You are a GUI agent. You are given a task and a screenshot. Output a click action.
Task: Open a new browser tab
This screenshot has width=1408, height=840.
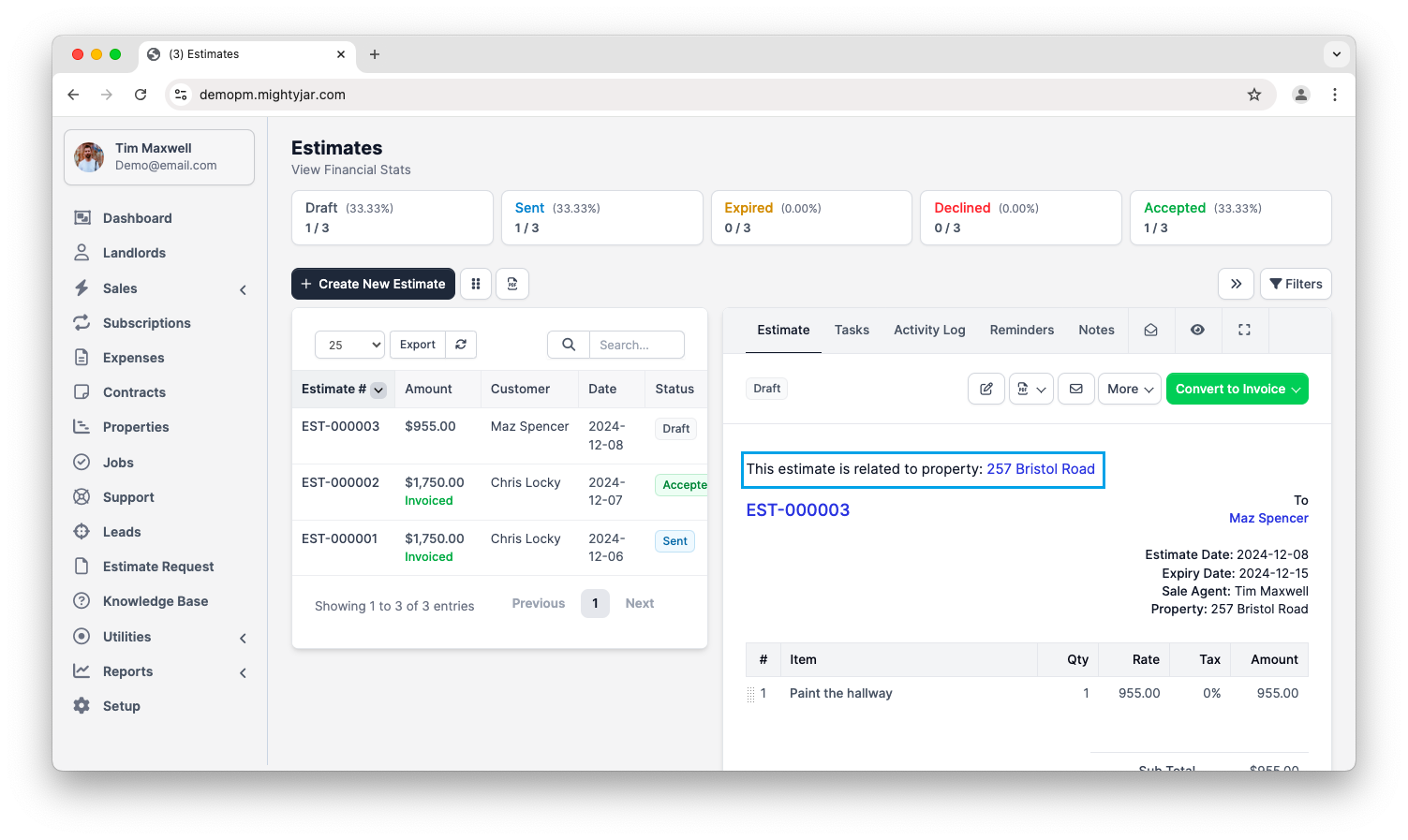[375, 54]
